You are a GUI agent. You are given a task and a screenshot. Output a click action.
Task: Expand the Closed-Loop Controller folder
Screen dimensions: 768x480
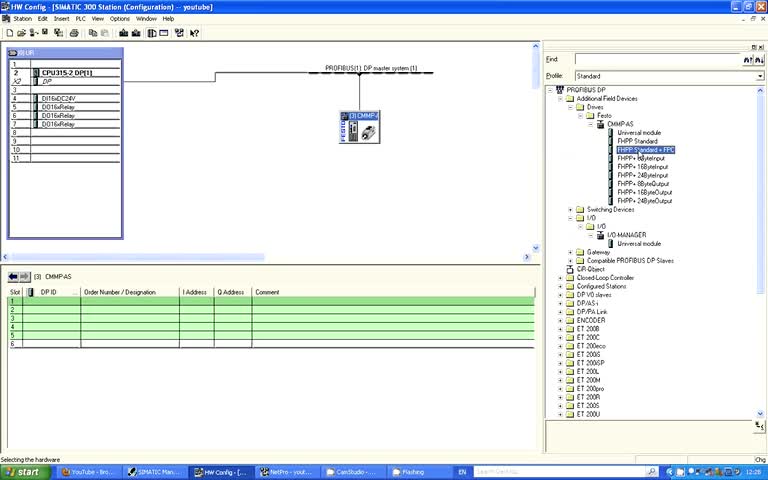(560, 278)
